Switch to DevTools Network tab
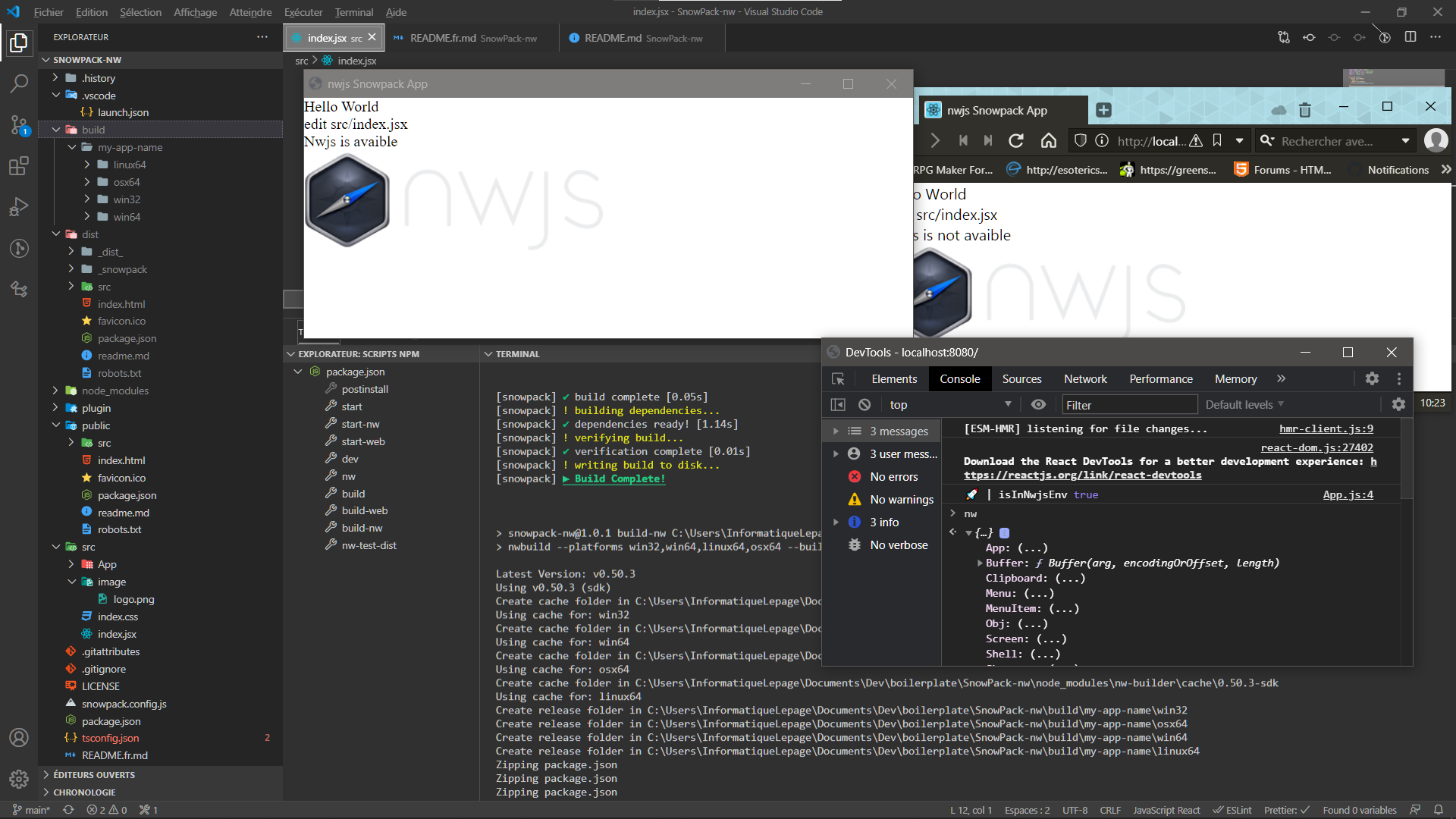 click(1085, 379)
